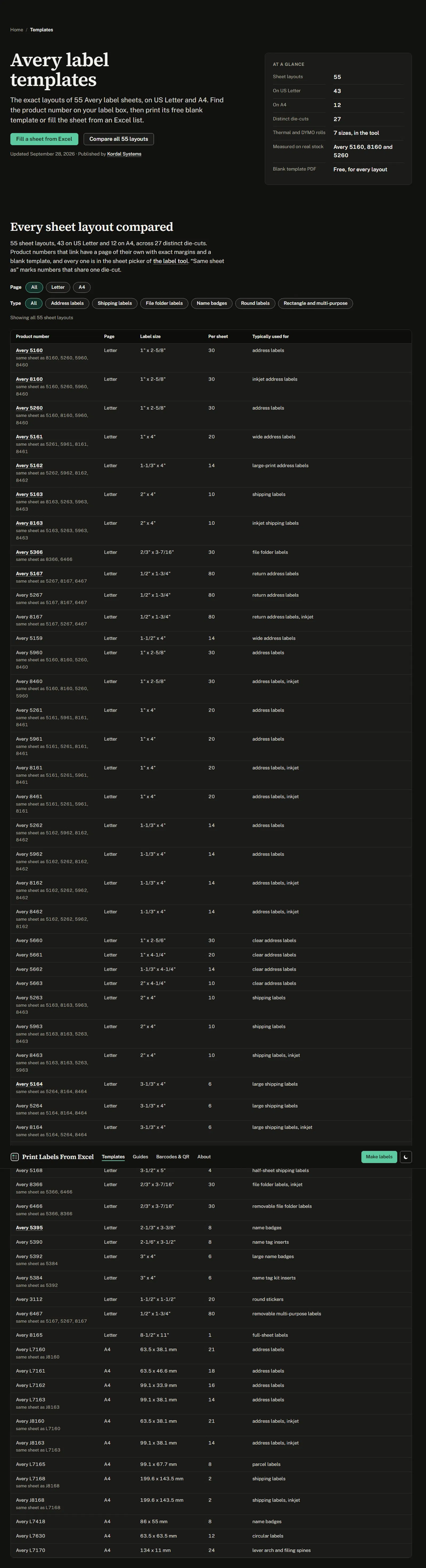The image size is (426, 1568).
Task: Toggle dark mode moon icon
Action: 406,1157
